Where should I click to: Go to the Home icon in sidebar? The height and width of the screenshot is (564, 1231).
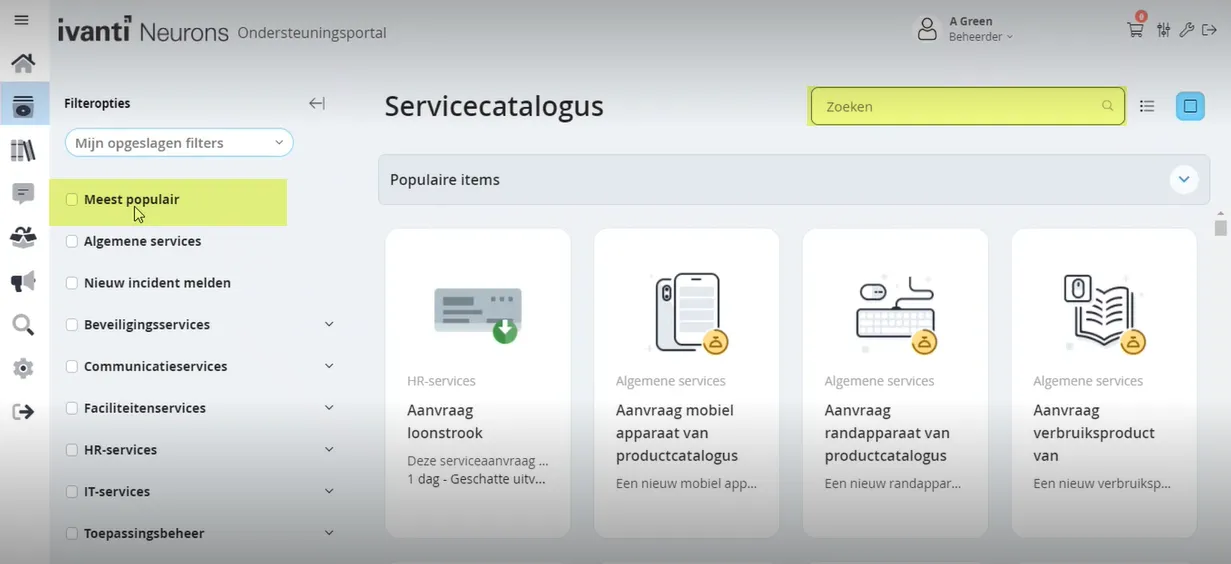tap(23, 63)
